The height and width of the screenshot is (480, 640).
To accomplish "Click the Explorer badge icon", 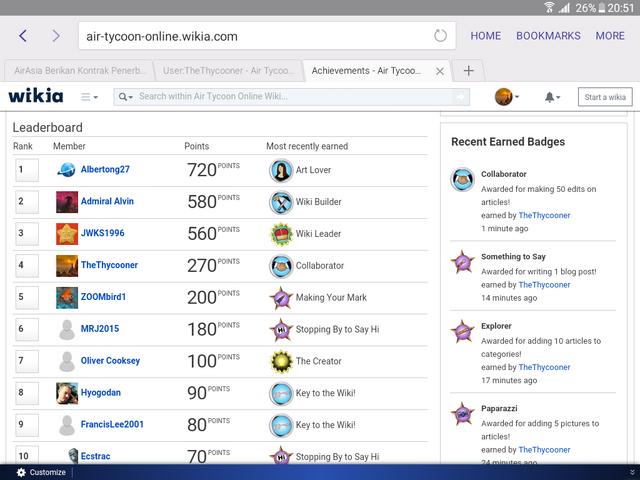I will tap(462, 331).
